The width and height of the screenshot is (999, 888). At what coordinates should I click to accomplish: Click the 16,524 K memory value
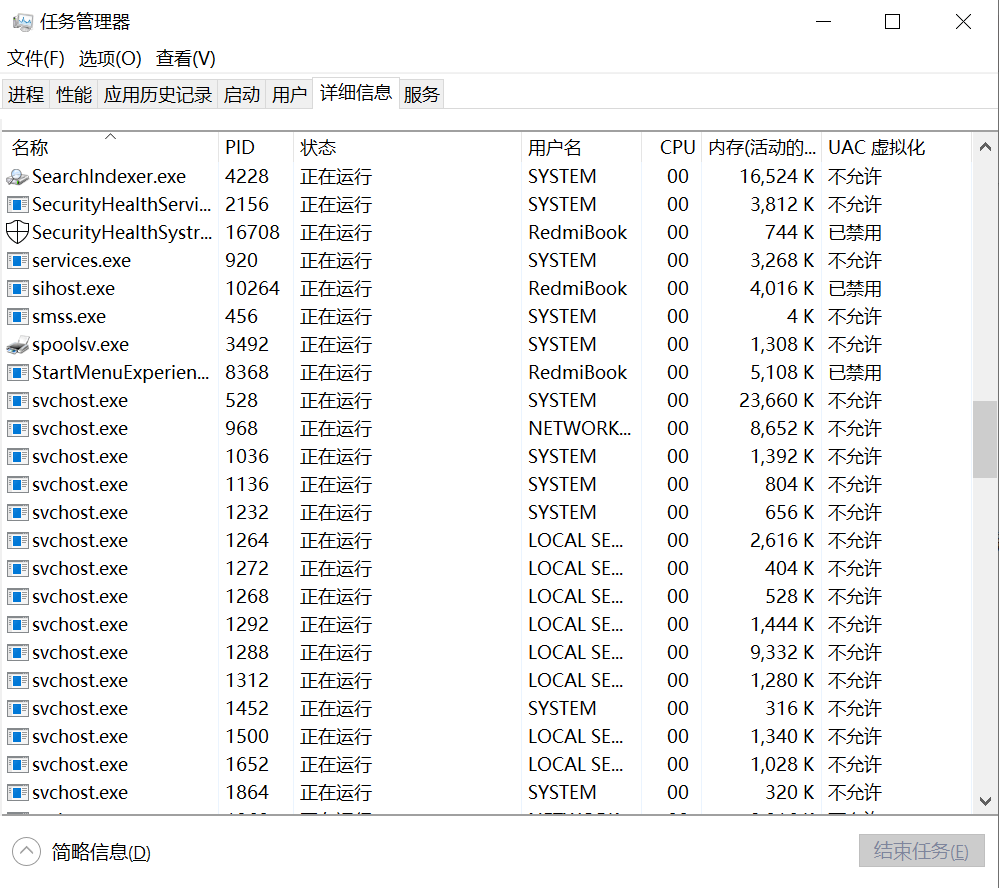(x=776, y=176)
